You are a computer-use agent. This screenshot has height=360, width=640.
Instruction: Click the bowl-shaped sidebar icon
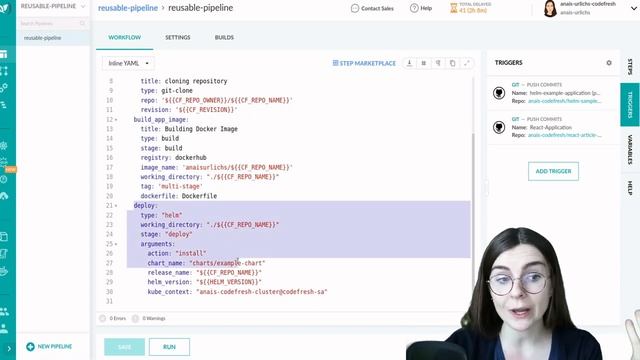pyautogui.click(x=4, y=271)
